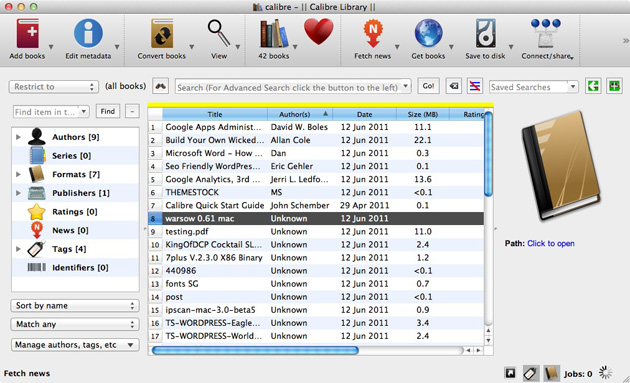Expand toolbar overflow chevron

point(626,41)
